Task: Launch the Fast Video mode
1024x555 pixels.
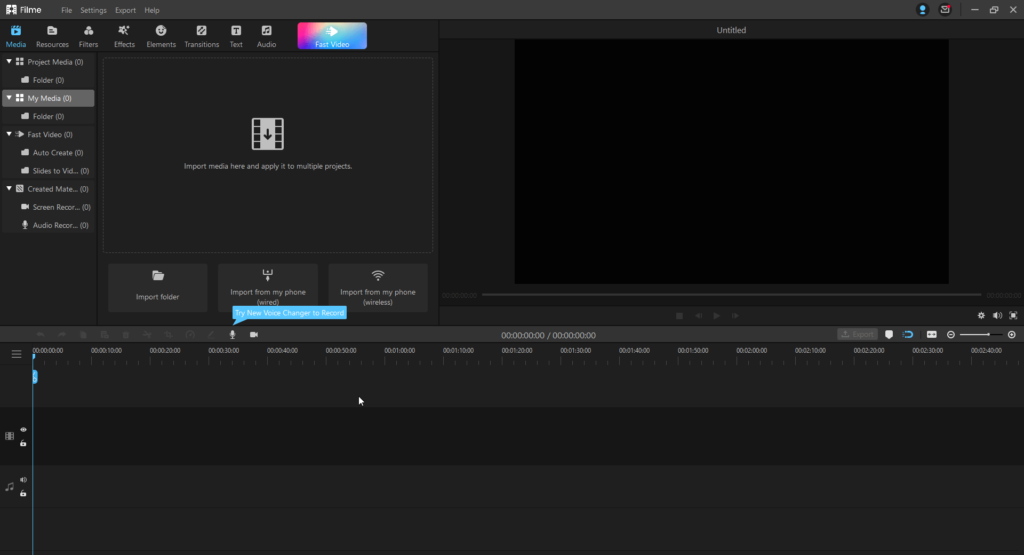Action: click(332, 36)
